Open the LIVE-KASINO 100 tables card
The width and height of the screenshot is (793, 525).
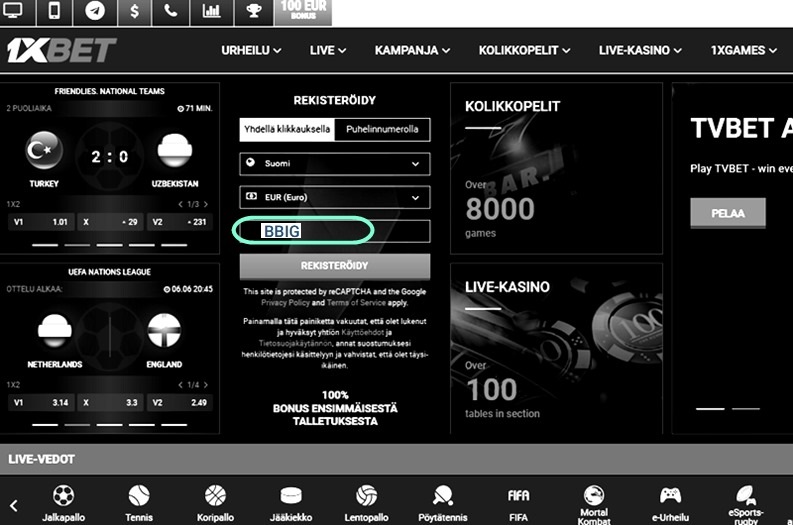pos(556,348)
